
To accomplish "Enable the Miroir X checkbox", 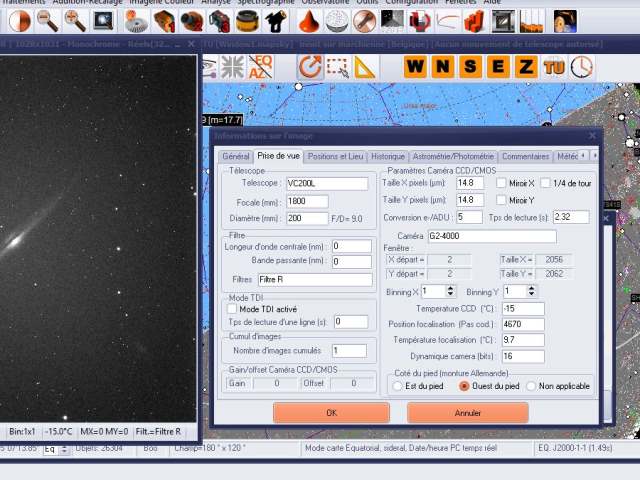I will 502,183.
